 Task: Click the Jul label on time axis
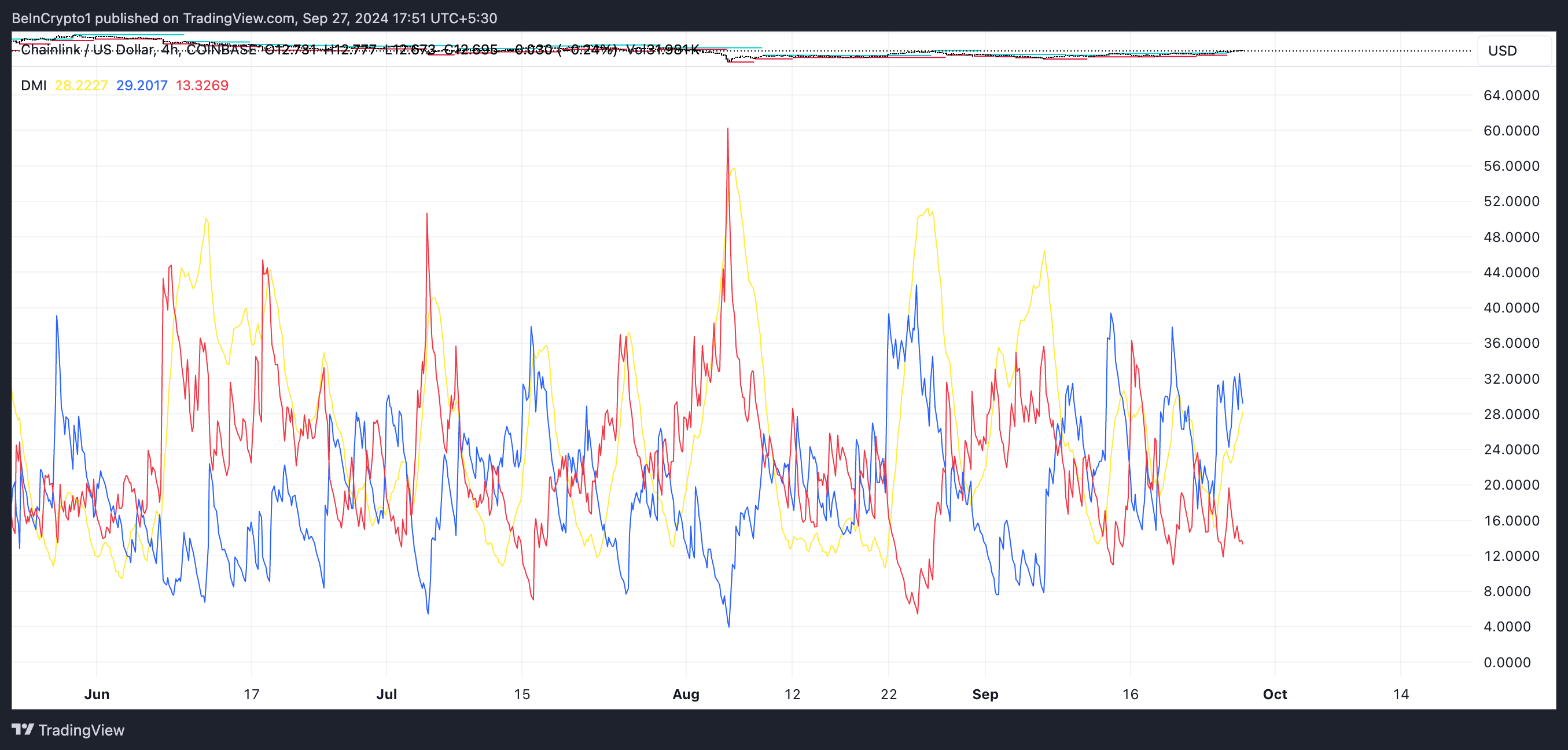pyautogui.click(x=387, y=694)
